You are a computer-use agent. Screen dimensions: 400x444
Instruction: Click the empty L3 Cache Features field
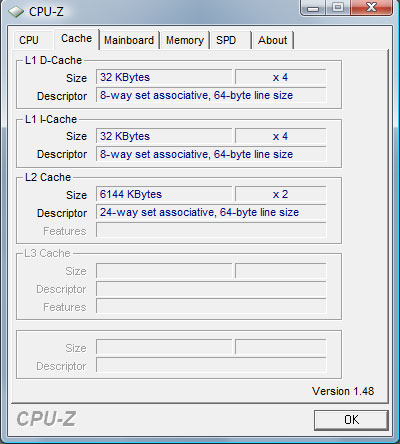[211, 306]
